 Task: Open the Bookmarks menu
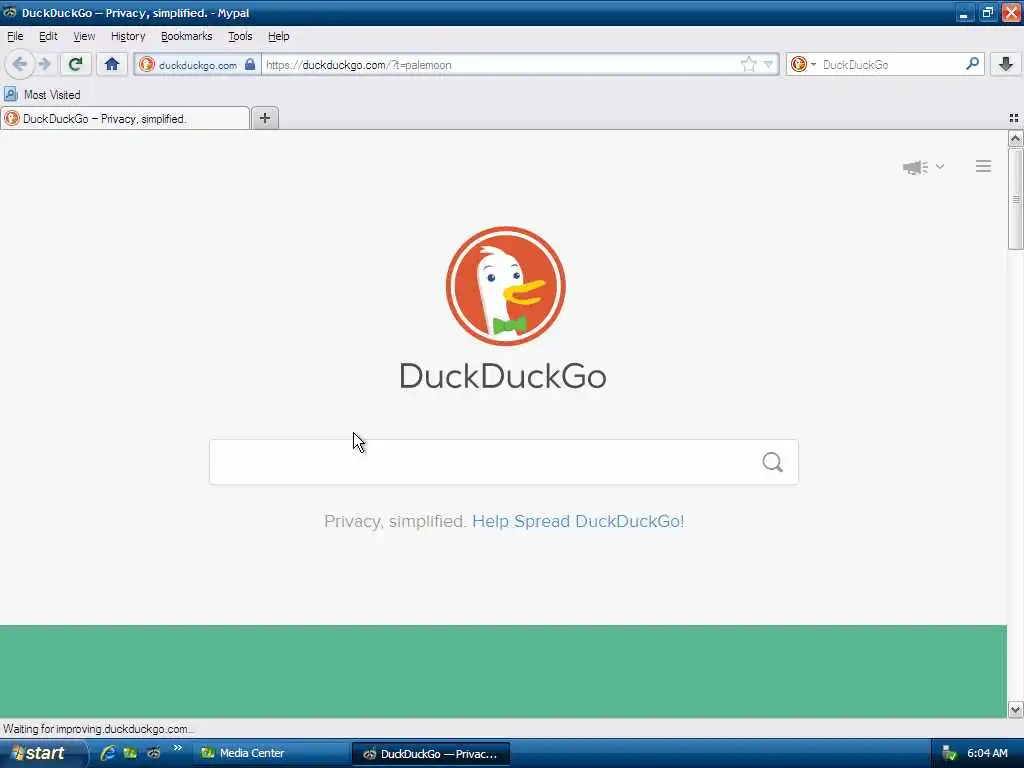[x=187, y=37]
